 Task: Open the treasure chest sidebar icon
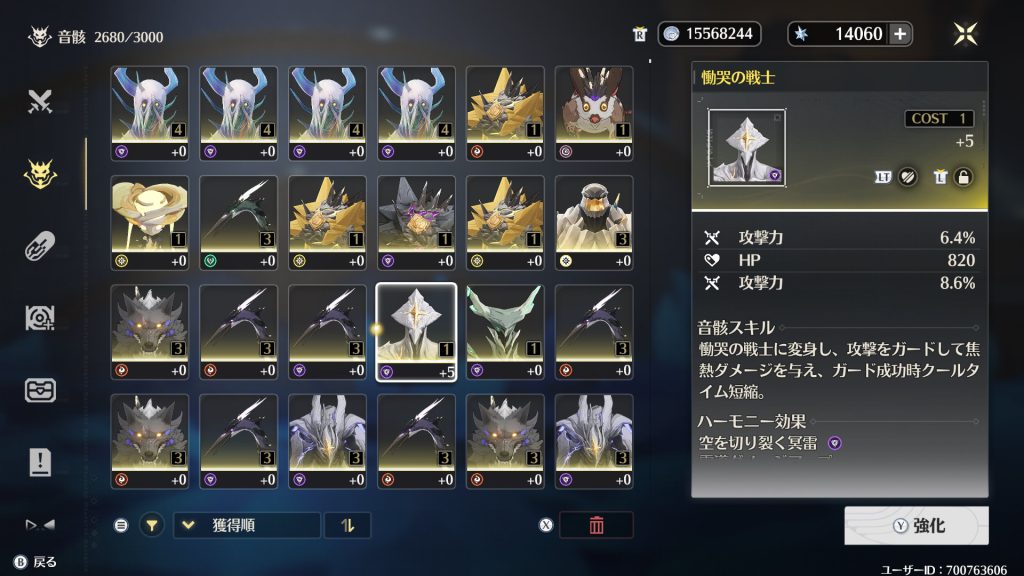40,390
